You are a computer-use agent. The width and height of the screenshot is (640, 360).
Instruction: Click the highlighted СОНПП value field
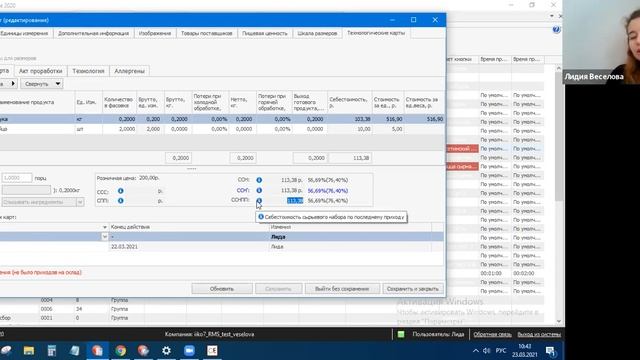click(295, 200)
